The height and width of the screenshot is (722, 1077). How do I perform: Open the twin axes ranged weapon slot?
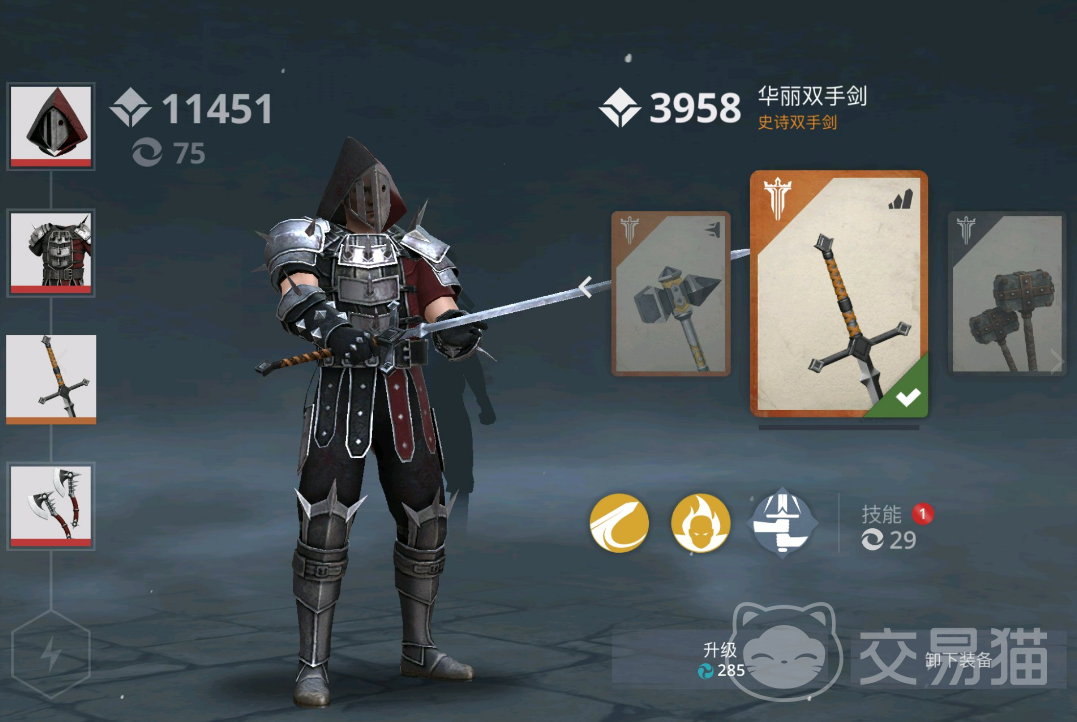coord(51,506)
